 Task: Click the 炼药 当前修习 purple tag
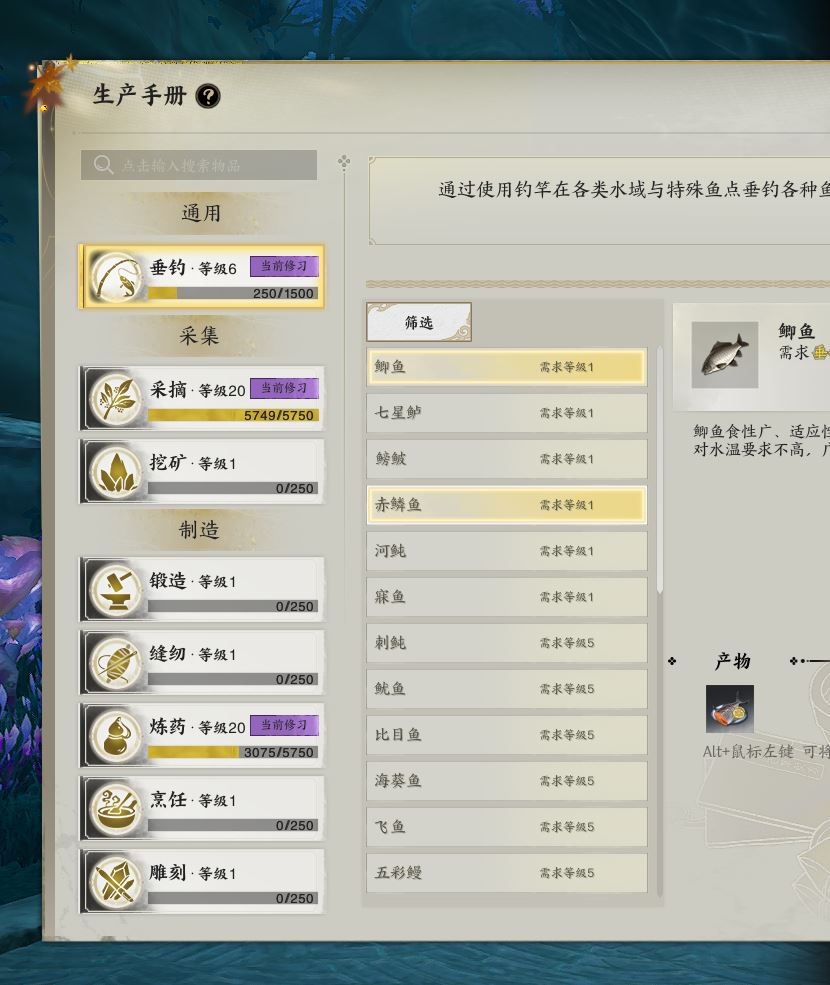coord(285,725)
